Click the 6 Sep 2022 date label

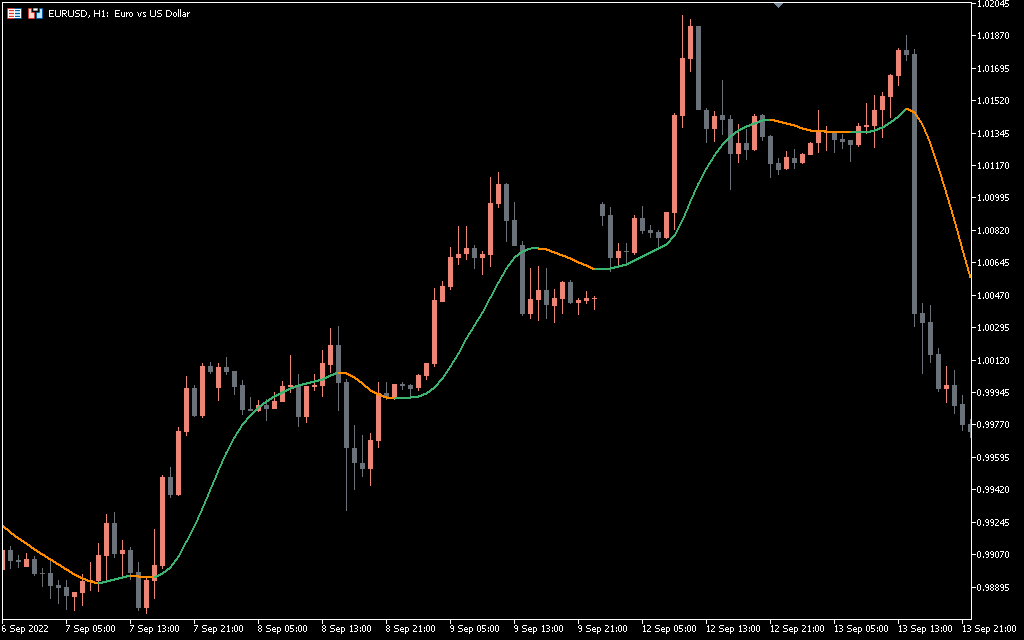[25, 629]
